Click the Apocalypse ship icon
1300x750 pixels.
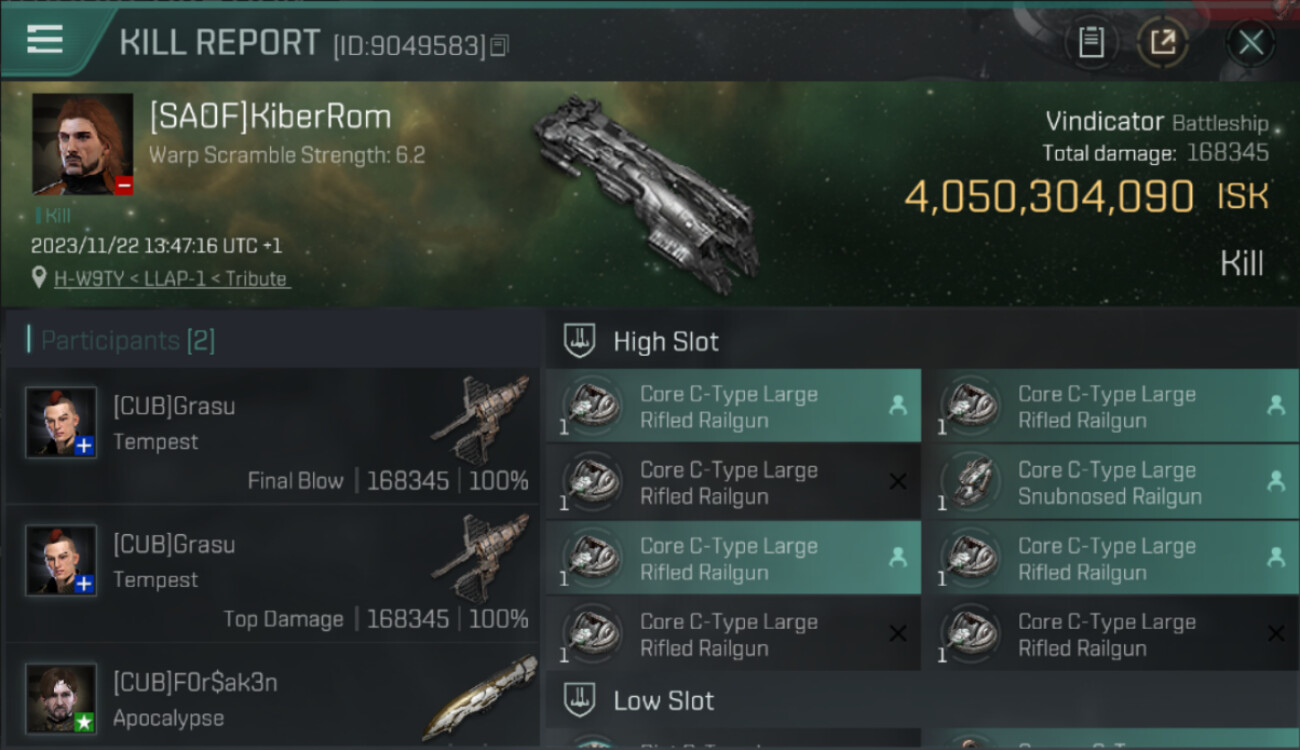480,695
